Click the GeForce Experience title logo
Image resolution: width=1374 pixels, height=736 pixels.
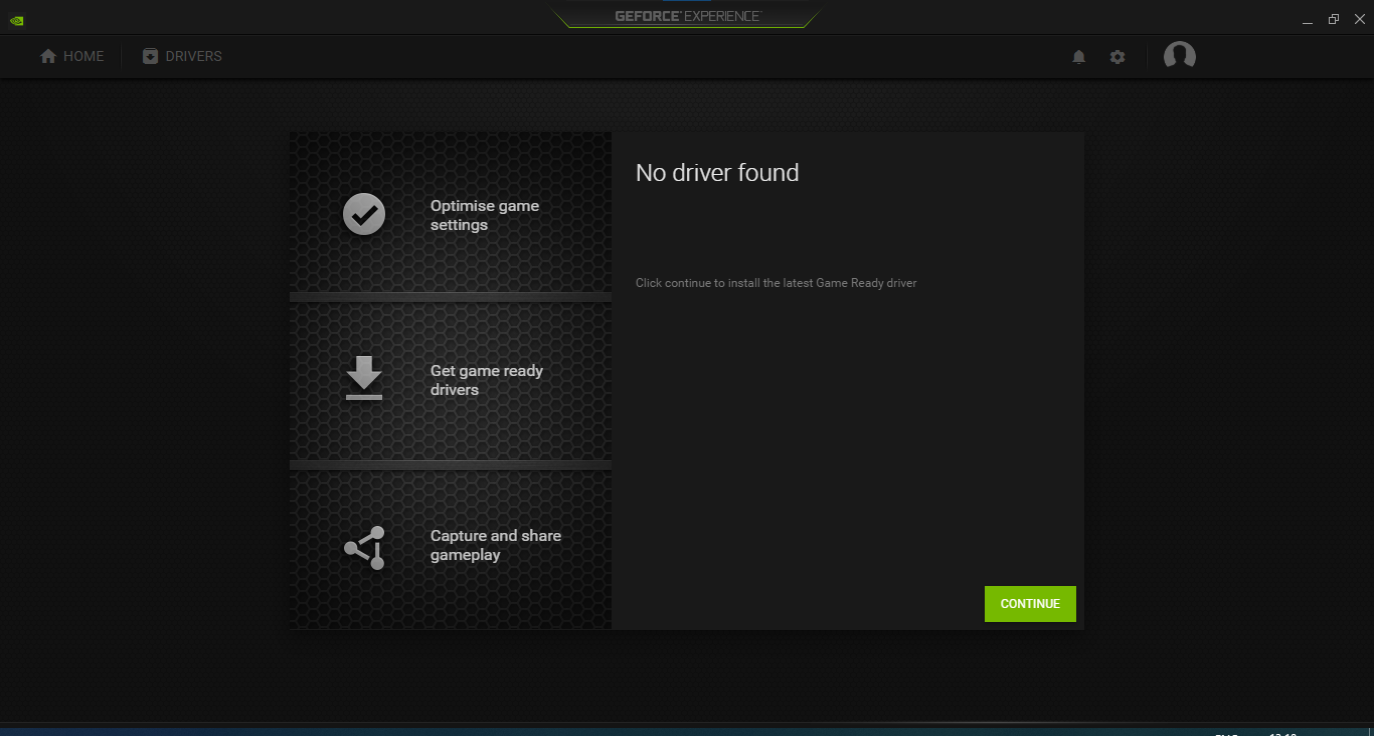pos(687,16)
